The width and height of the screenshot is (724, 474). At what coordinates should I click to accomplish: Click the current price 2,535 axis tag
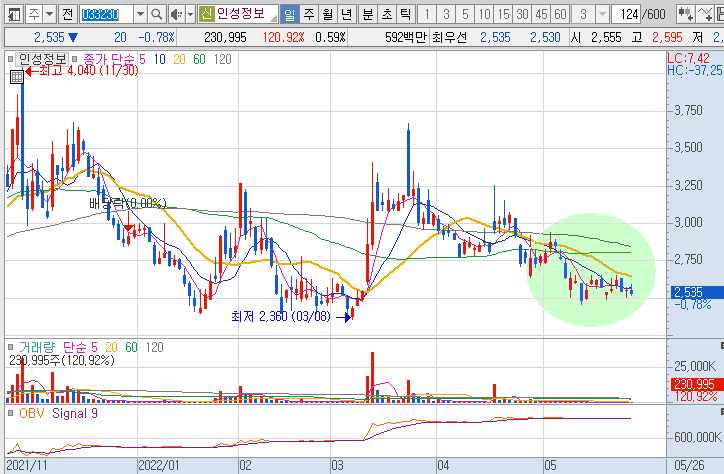[695, 292]
